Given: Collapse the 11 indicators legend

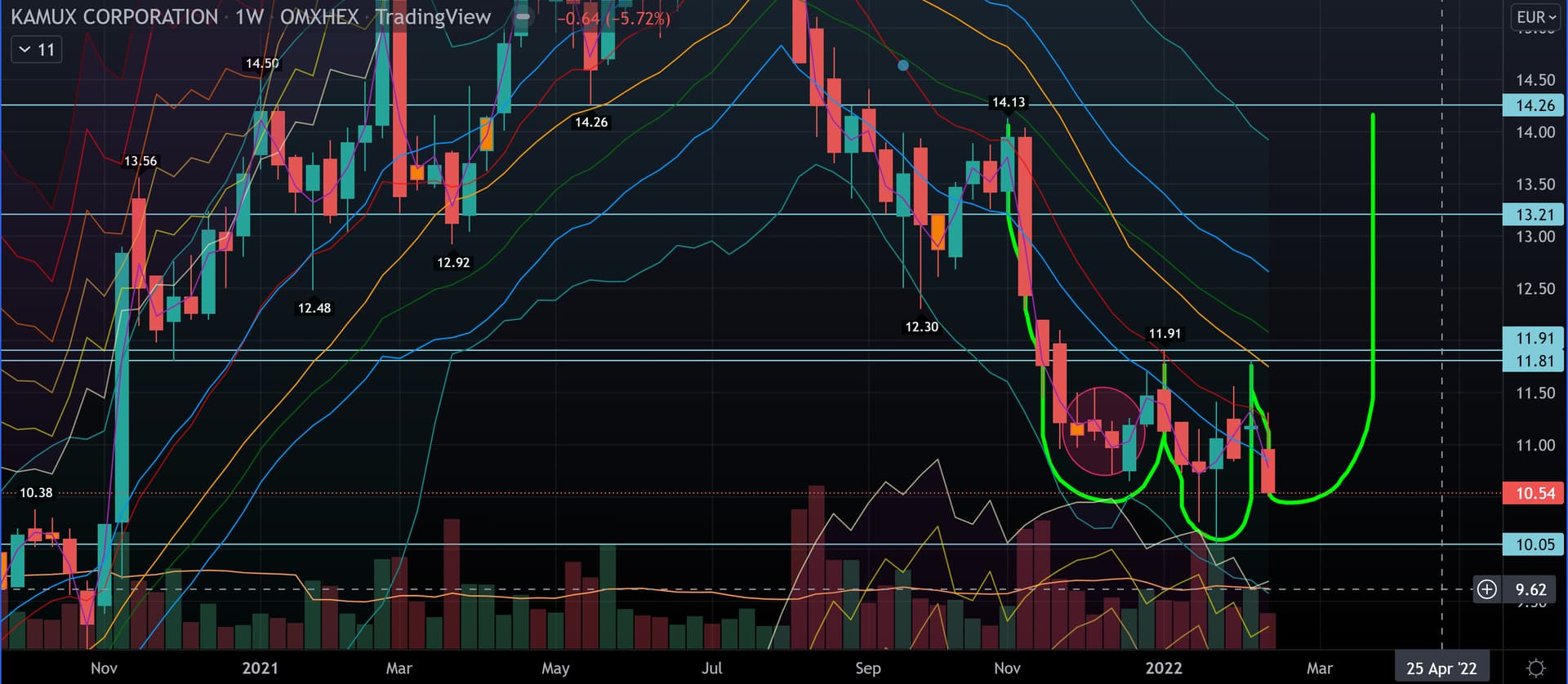Looking at the screenshot, I should [x=36, y=50].
